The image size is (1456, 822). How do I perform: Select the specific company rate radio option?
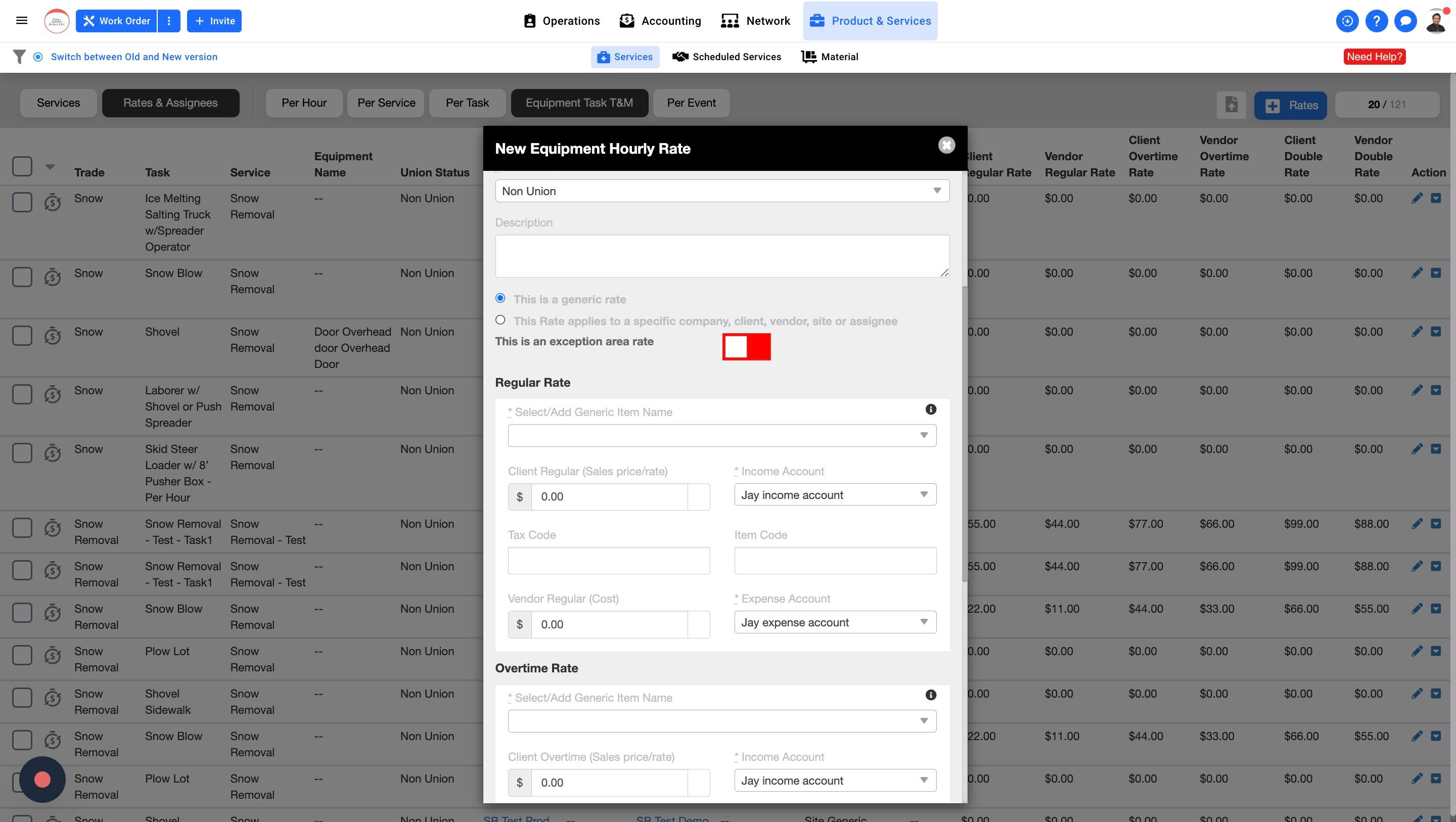500,320
